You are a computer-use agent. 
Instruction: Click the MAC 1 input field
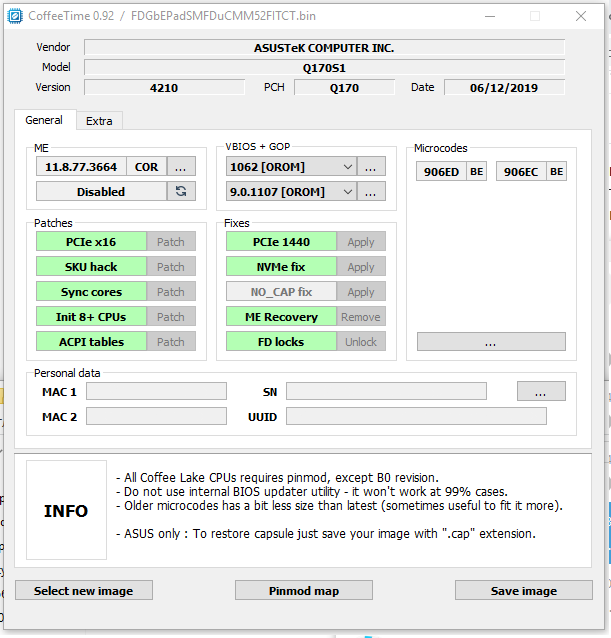[x=156, y=391]
